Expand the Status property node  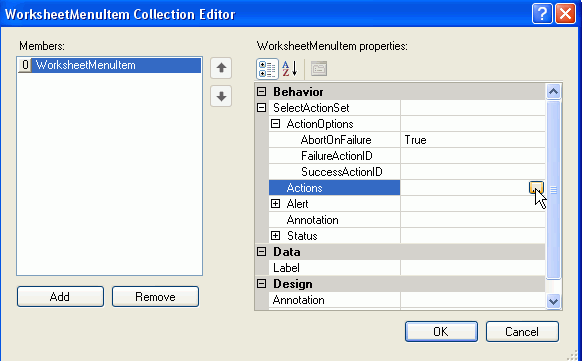(275, 236)
